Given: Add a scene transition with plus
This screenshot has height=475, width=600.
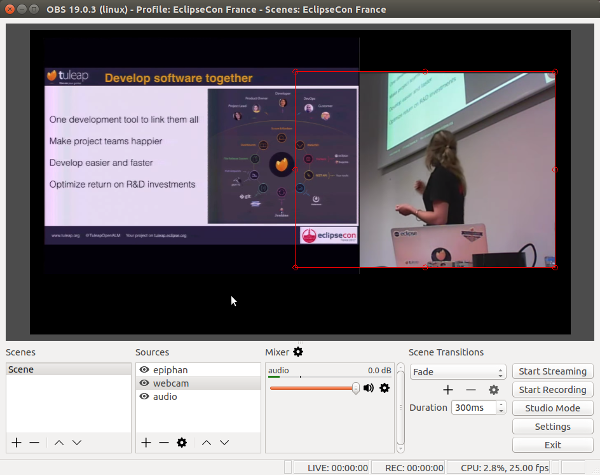Looking at the screenshot, I should coord(448,390).
